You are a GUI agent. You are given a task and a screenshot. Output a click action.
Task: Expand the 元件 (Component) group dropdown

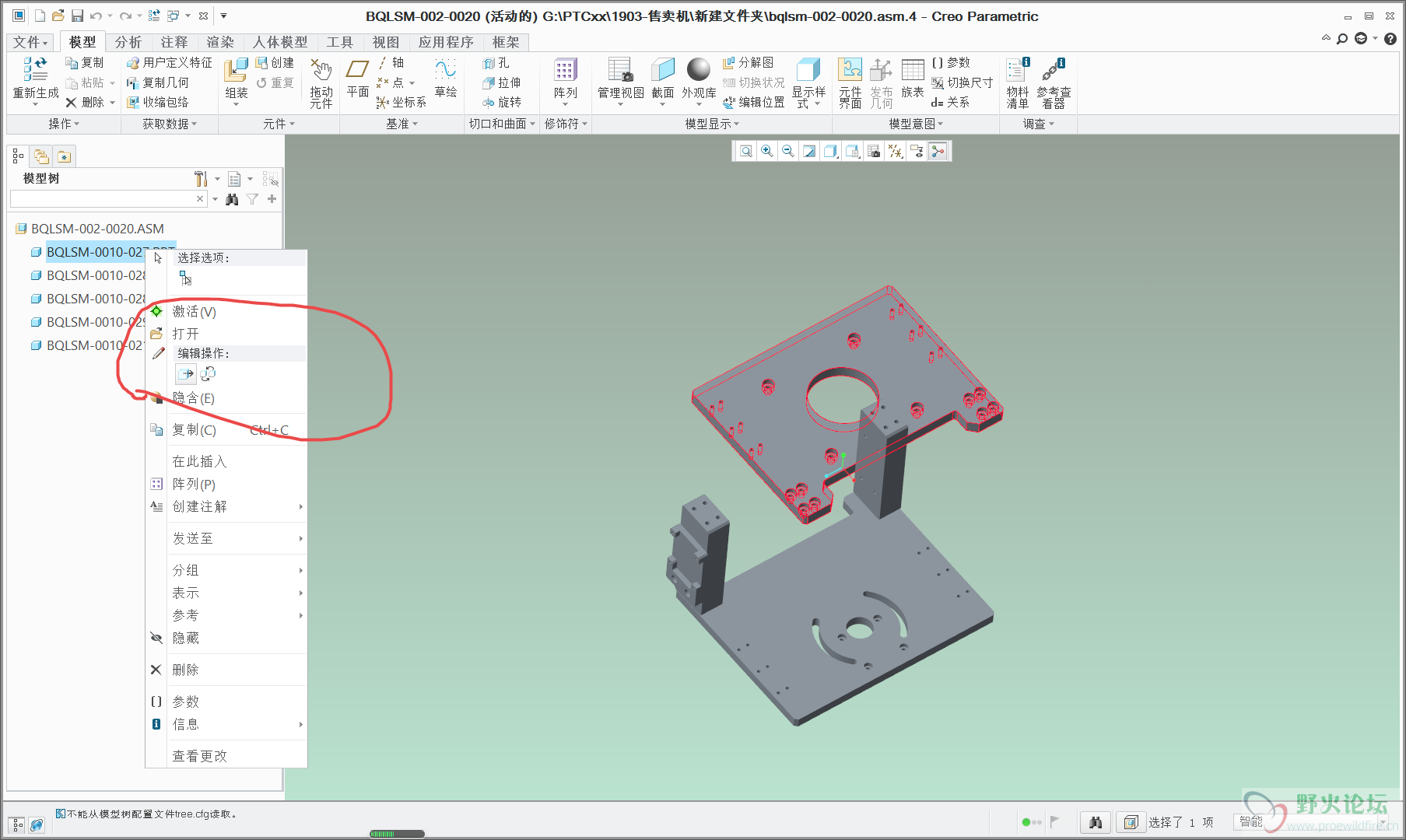click(279, 124)
